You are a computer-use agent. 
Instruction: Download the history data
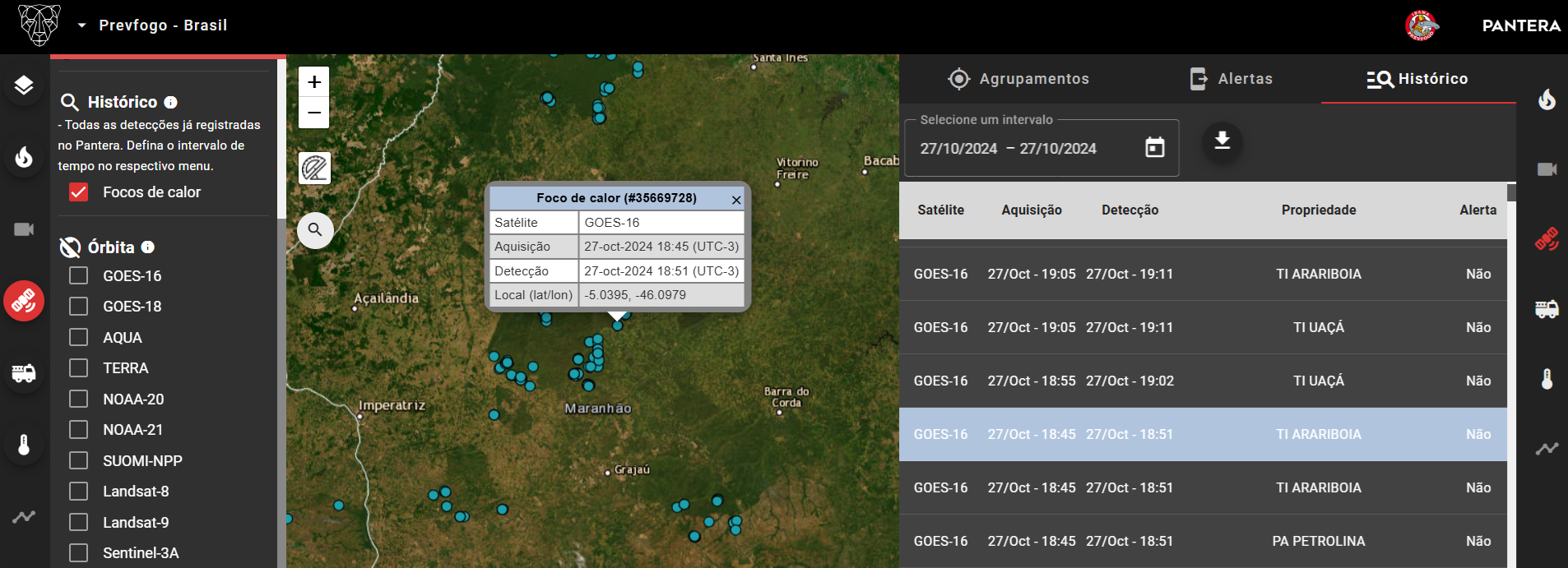point(1222,141)
